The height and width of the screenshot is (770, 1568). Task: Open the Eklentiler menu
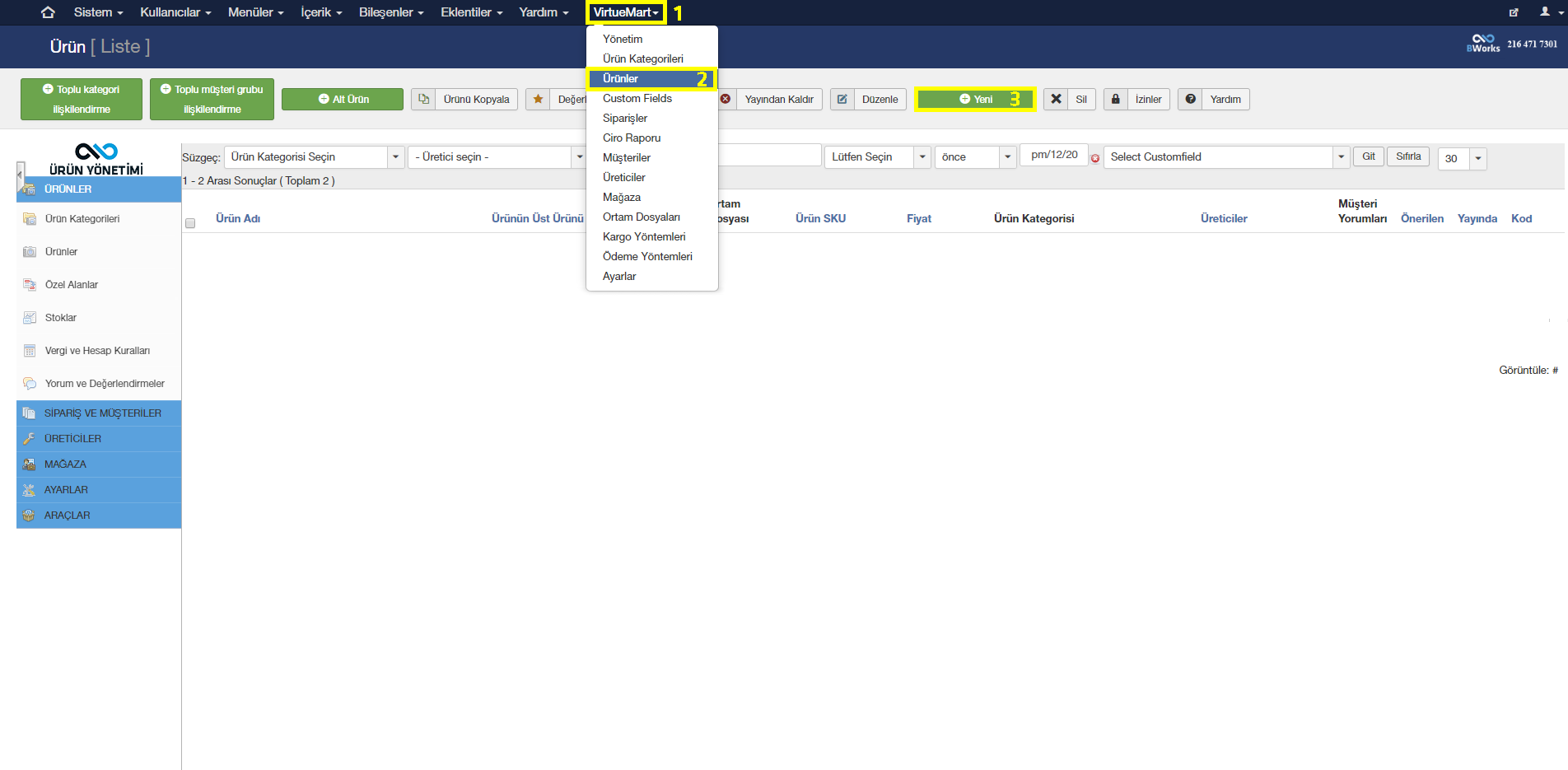[x=471, y=12]
